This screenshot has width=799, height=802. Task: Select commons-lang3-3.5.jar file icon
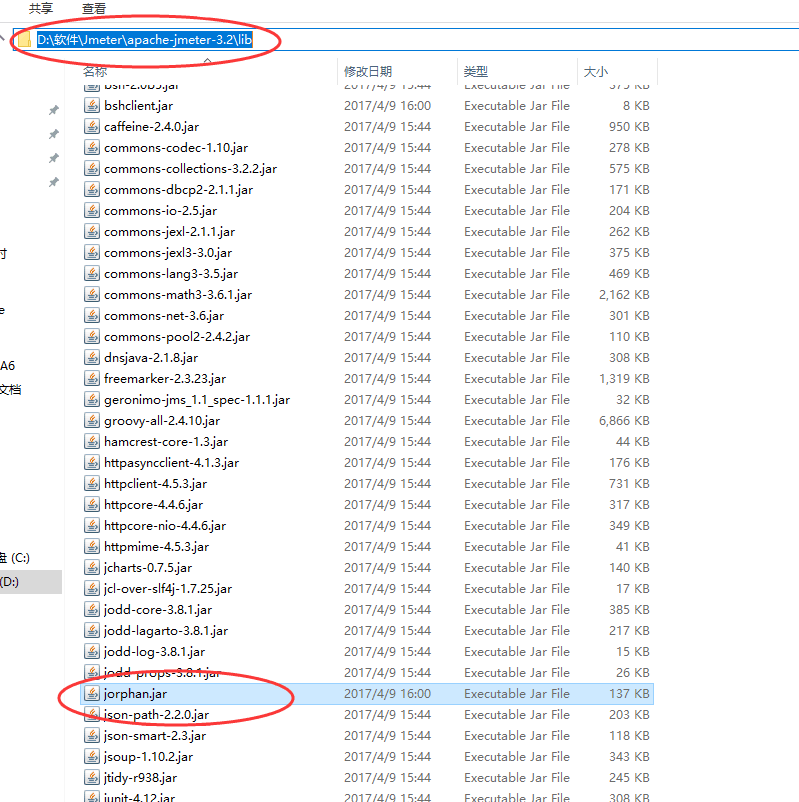(92, 273)
